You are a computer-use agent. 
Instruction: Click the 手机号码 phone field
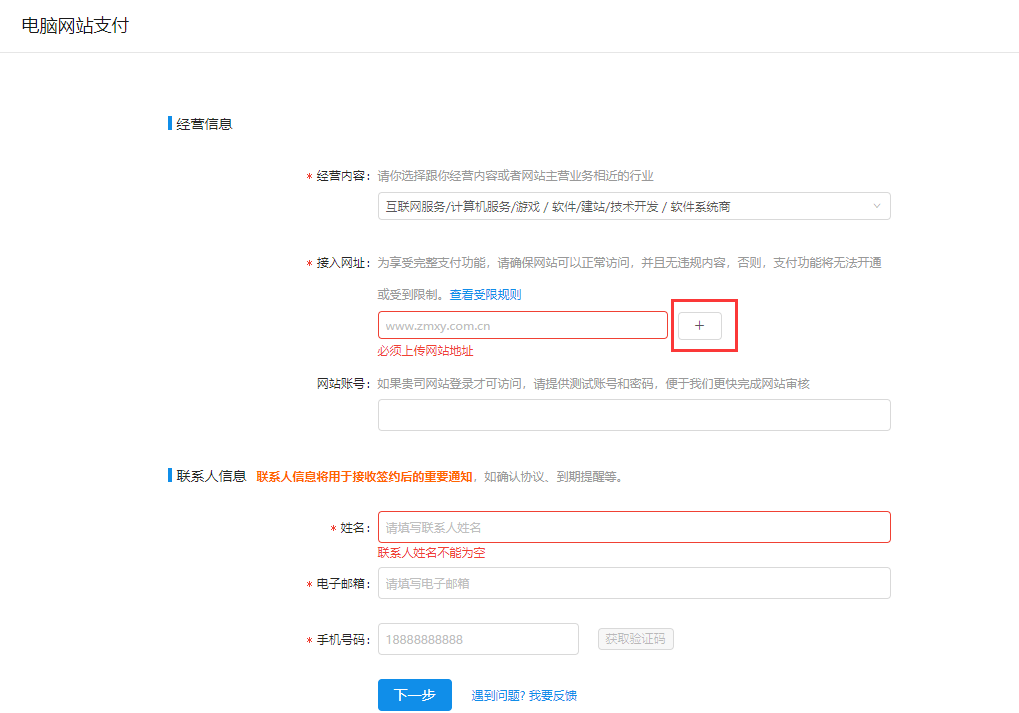click(x=478, y=639)
